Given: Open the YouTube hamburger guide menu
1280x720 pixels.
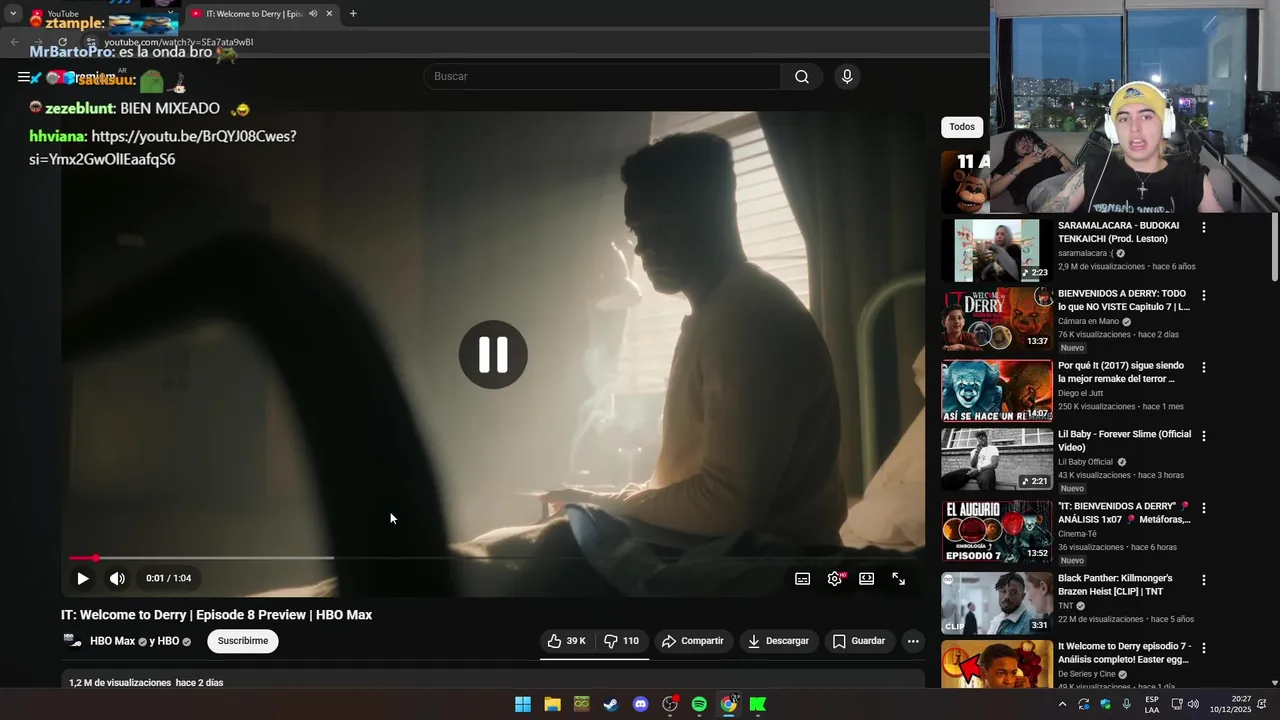Looking at the screenshot, I should pos(24,77).
